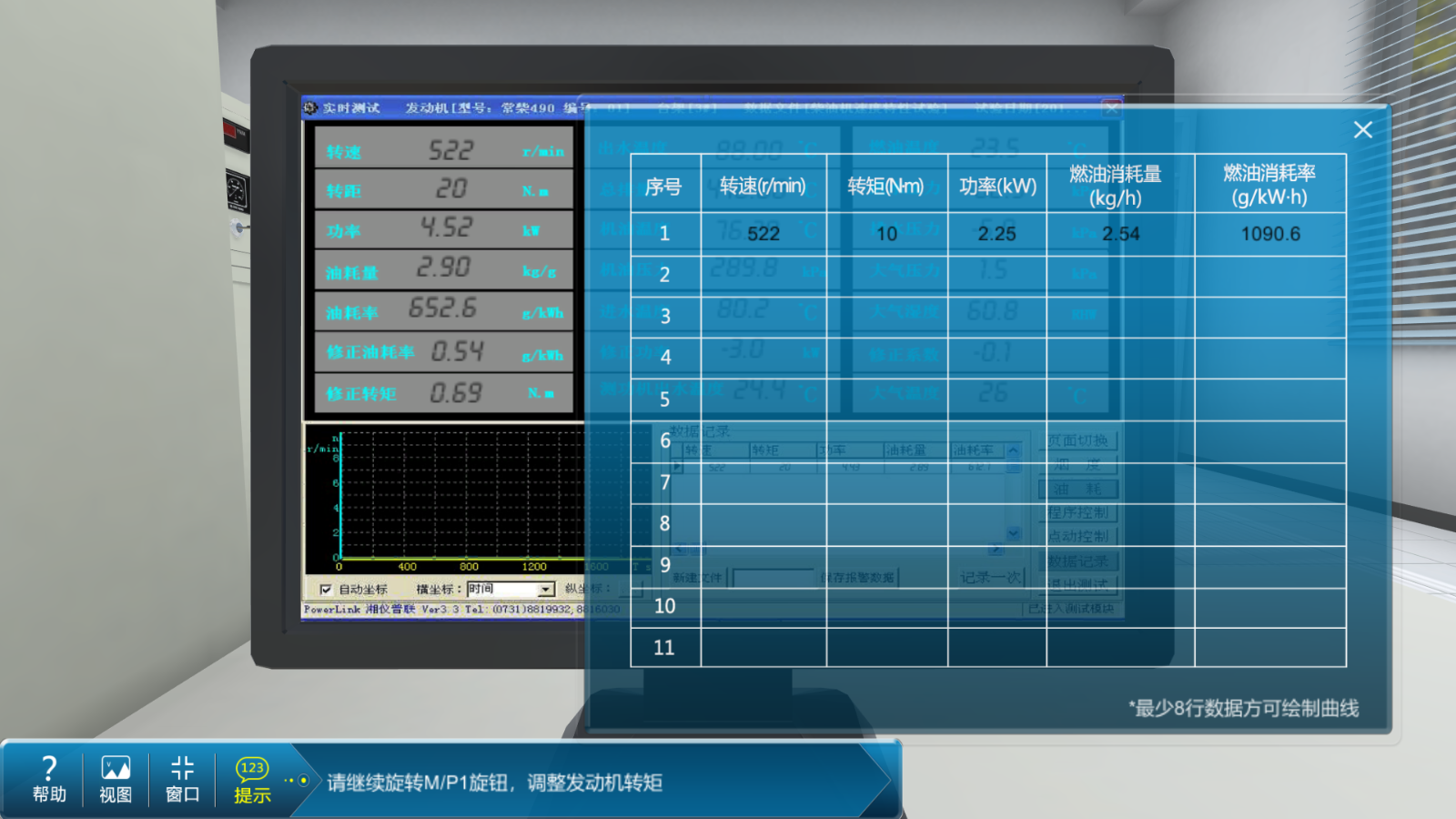Screen dimensions: 1456x819
Task: Click the hint text about M/P1旋钮
Action: pos(494,783)
